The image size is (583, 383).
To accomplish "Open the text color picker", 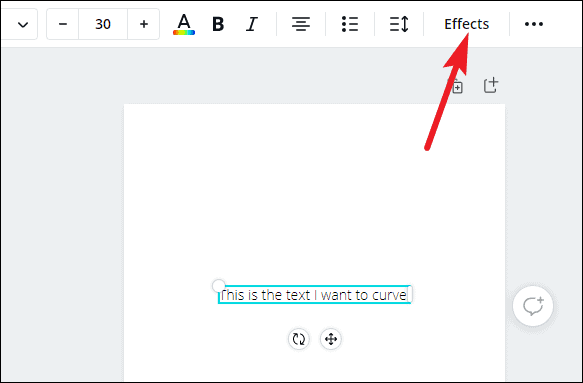I will coord(184,25).
